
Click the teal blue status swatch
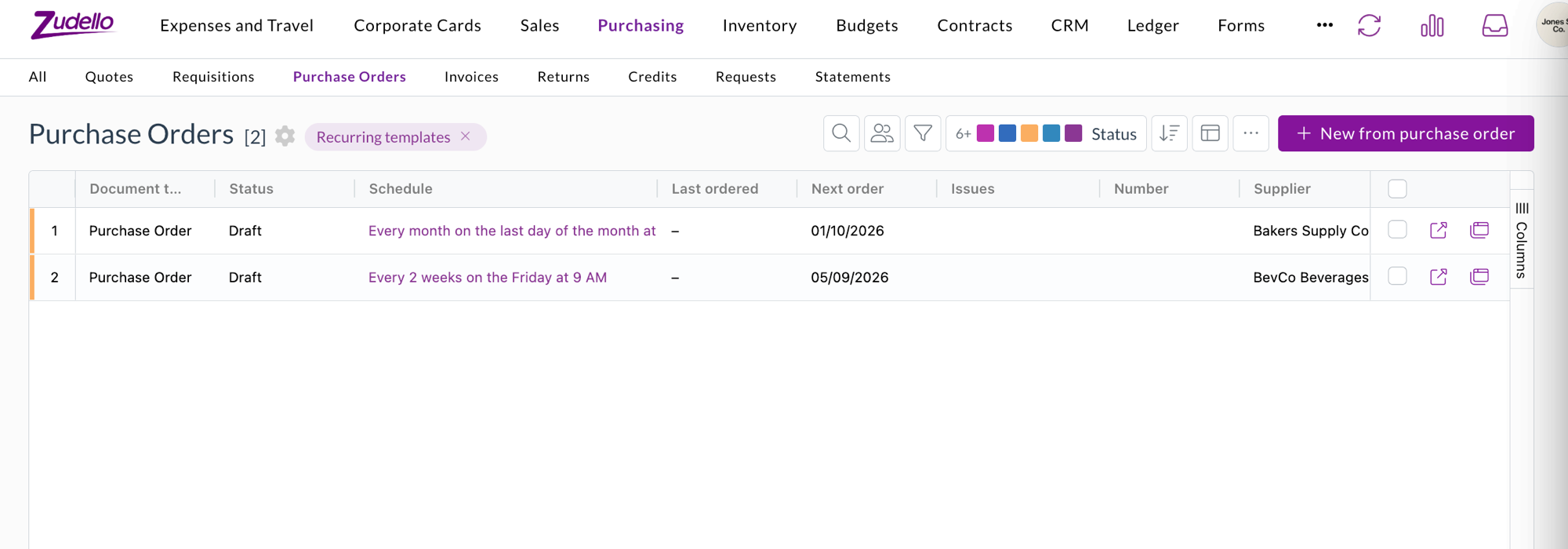point(1051,133)
